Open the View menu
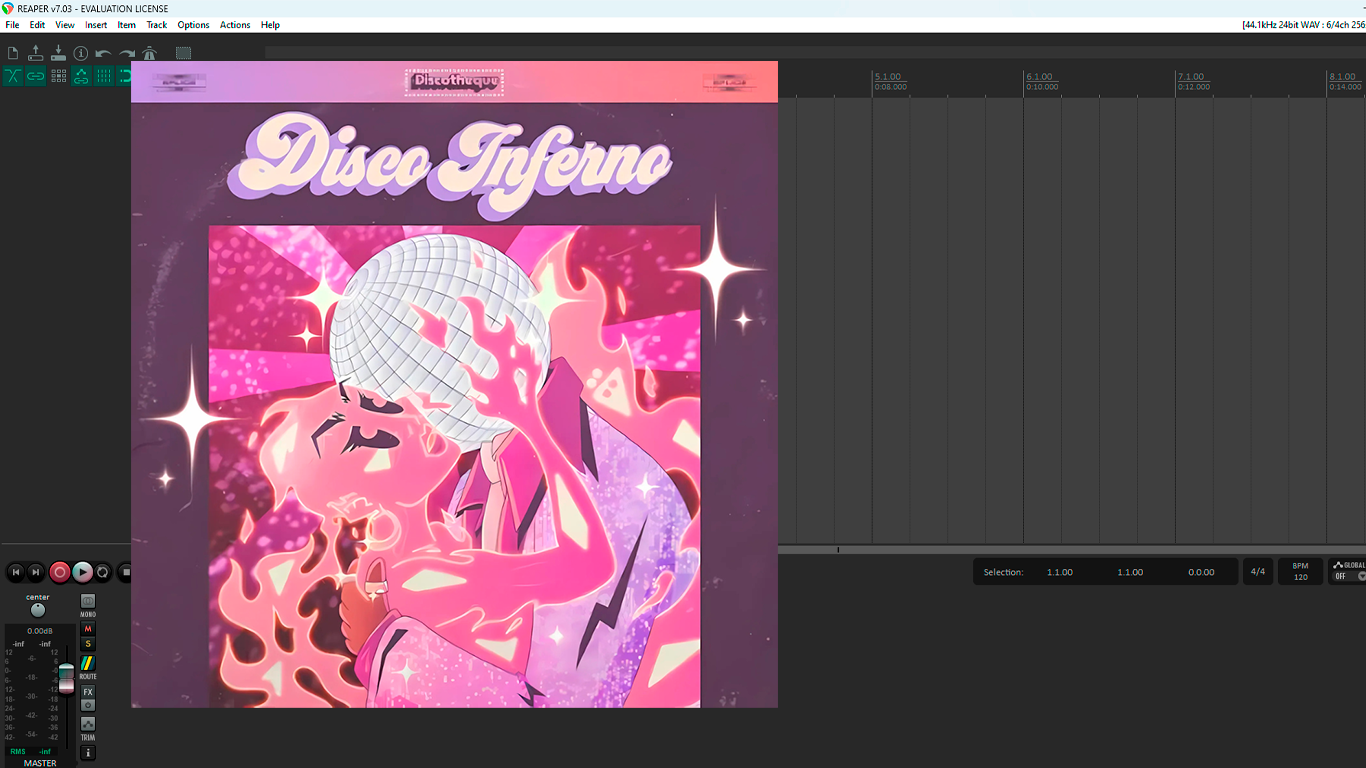 (x=65, y=25)
